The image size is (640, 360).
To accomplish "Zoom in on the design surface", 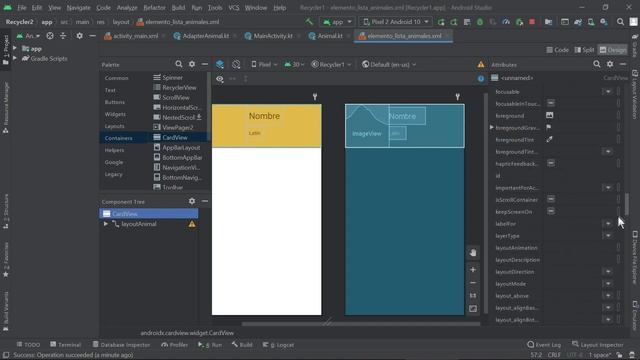I will click(x=473, y=270).
